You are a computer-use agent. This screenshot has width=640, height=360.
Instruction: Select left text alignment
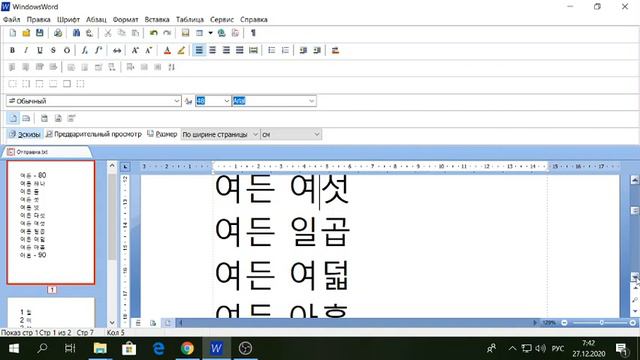click(x=199, y=50)
